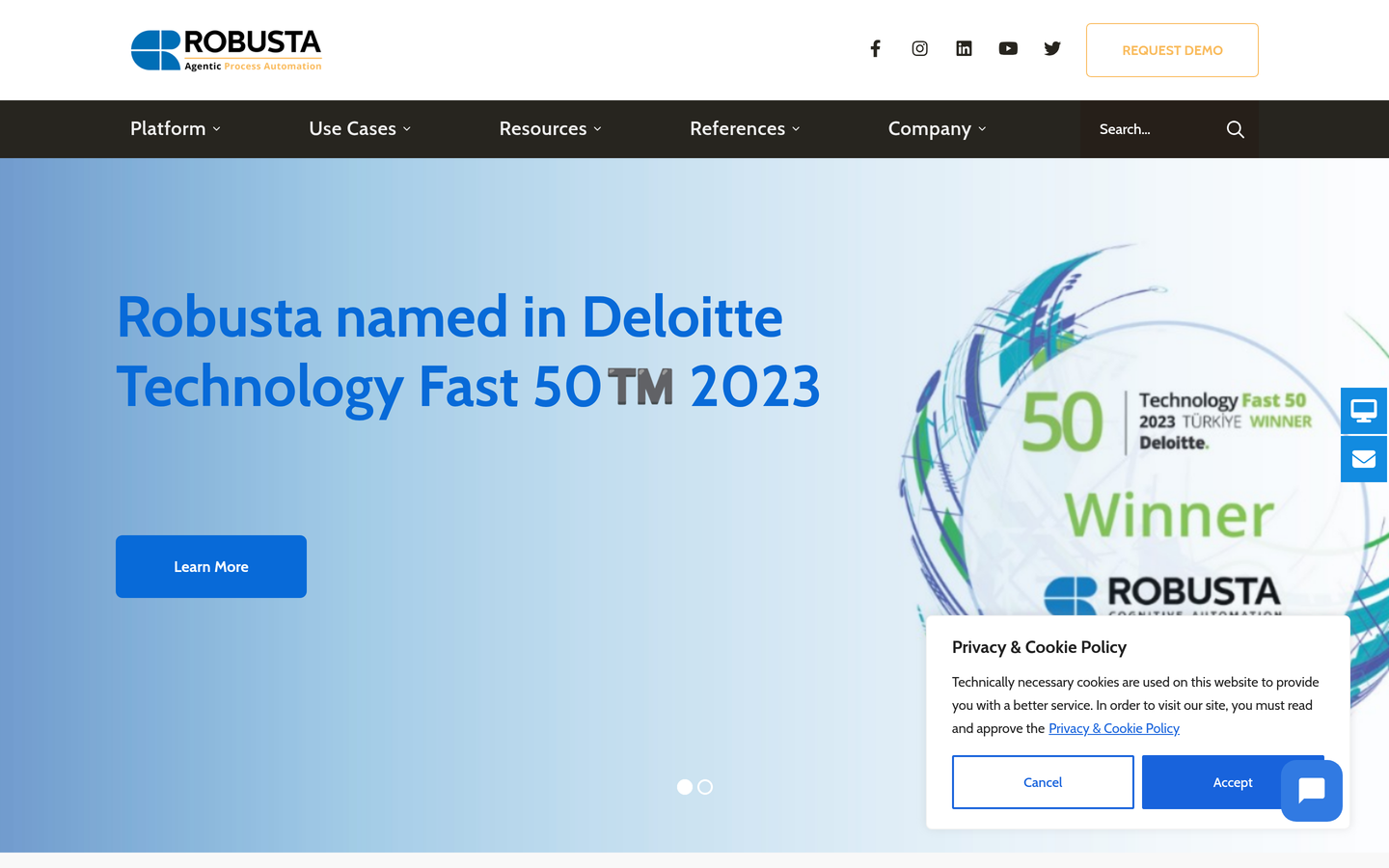Expand the Platform menu

click(176, 128)
